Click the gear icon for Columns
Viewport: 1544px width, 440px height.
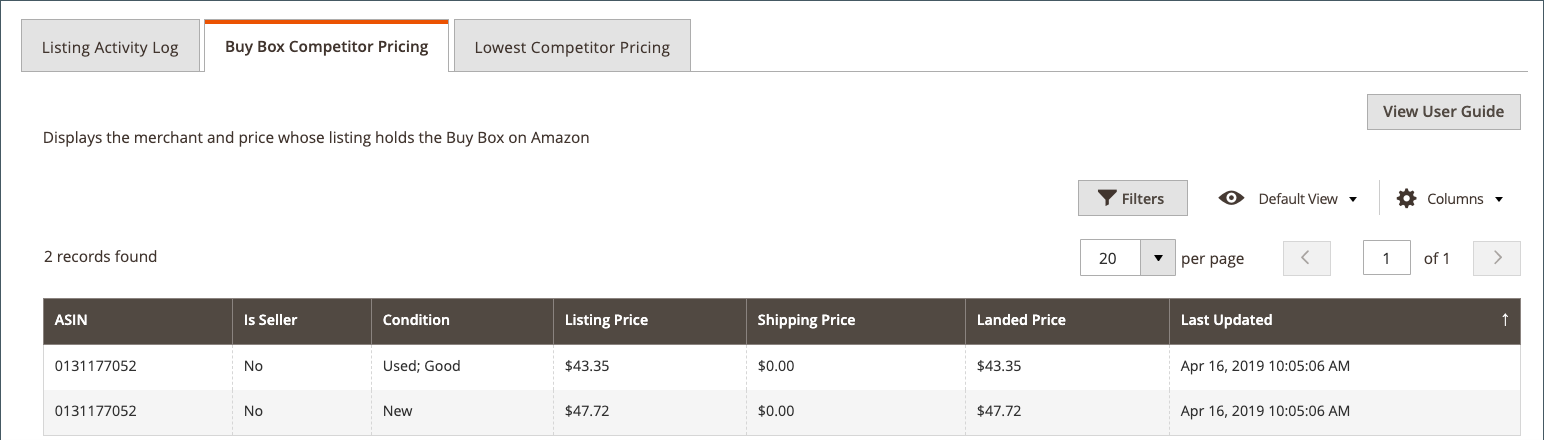[x=1406, y=198]
